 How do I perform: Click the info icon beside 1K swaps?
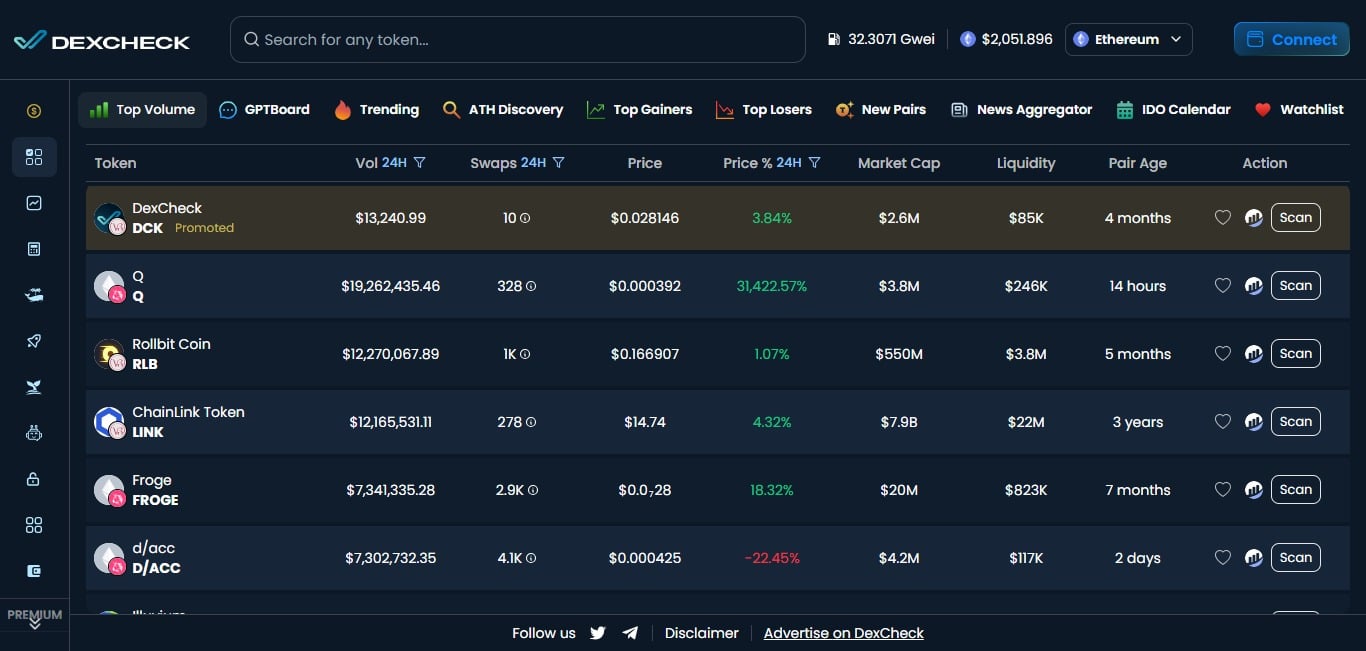(x=525, y=354)
